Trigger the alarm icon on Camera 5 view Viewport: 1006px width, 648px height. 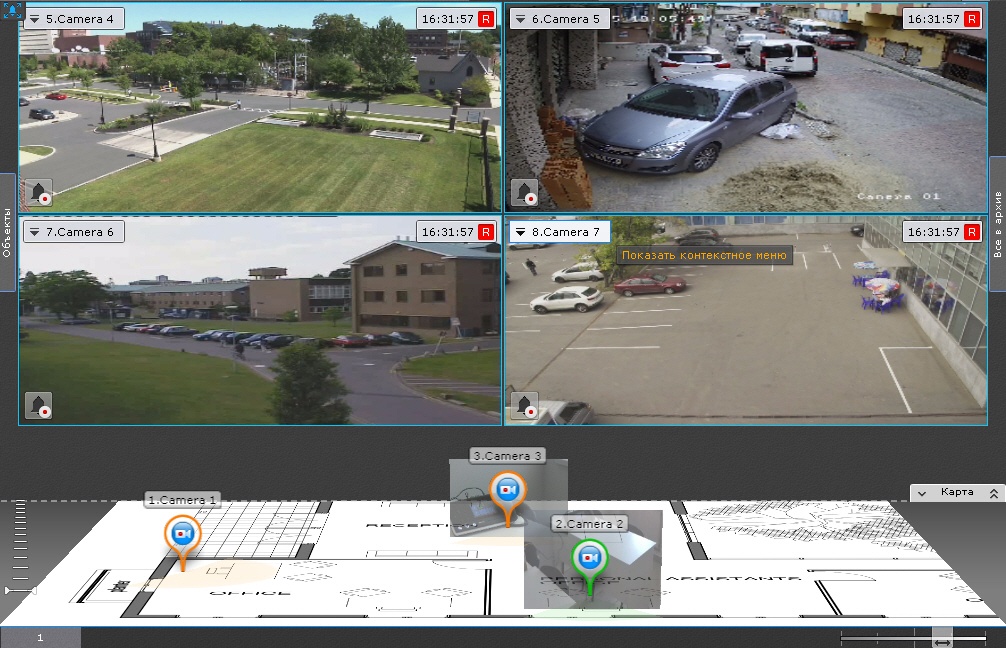click(524, 192)
